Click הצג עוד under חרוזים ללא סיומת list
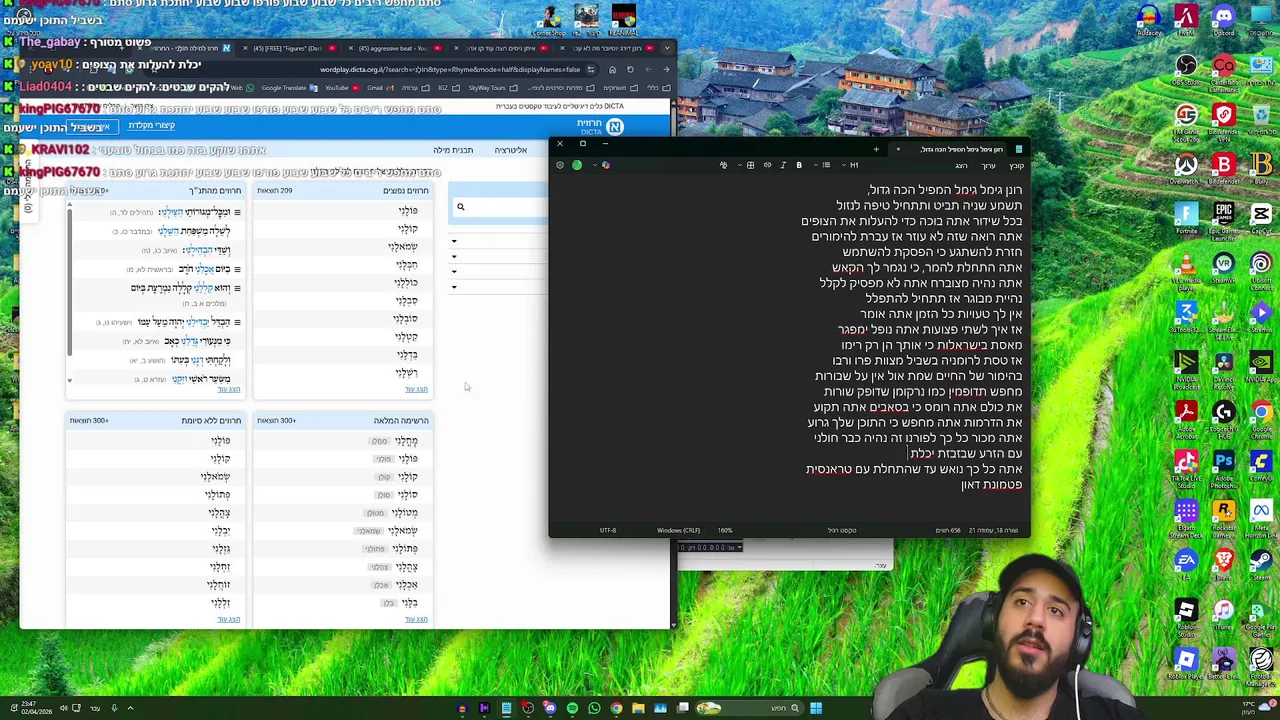Image resolution: width=1280 pixels, height=720 pixels. [229, 619]
